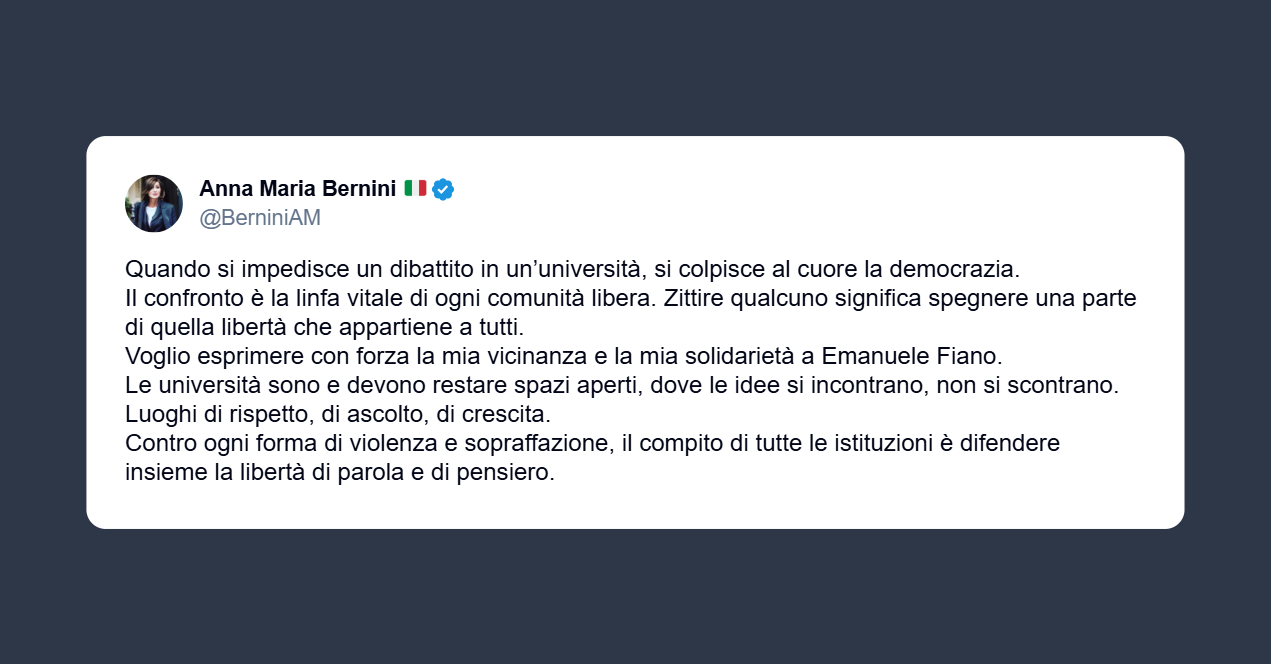Click the Italian flag emoji
The width and height of the screenshot is (1271, 664).
point(415,188)
